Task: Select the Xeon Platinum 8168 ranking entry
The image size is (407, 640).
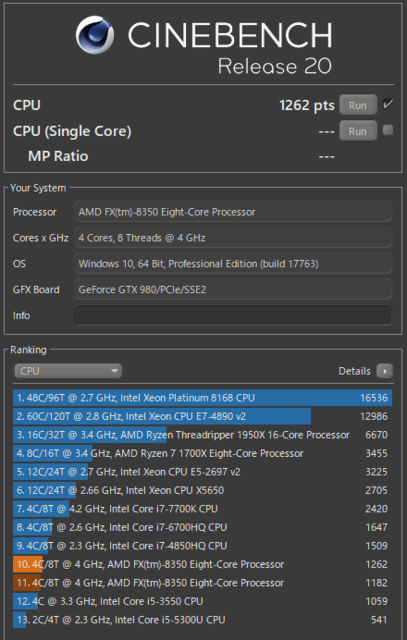Action: tap(202, 398)
